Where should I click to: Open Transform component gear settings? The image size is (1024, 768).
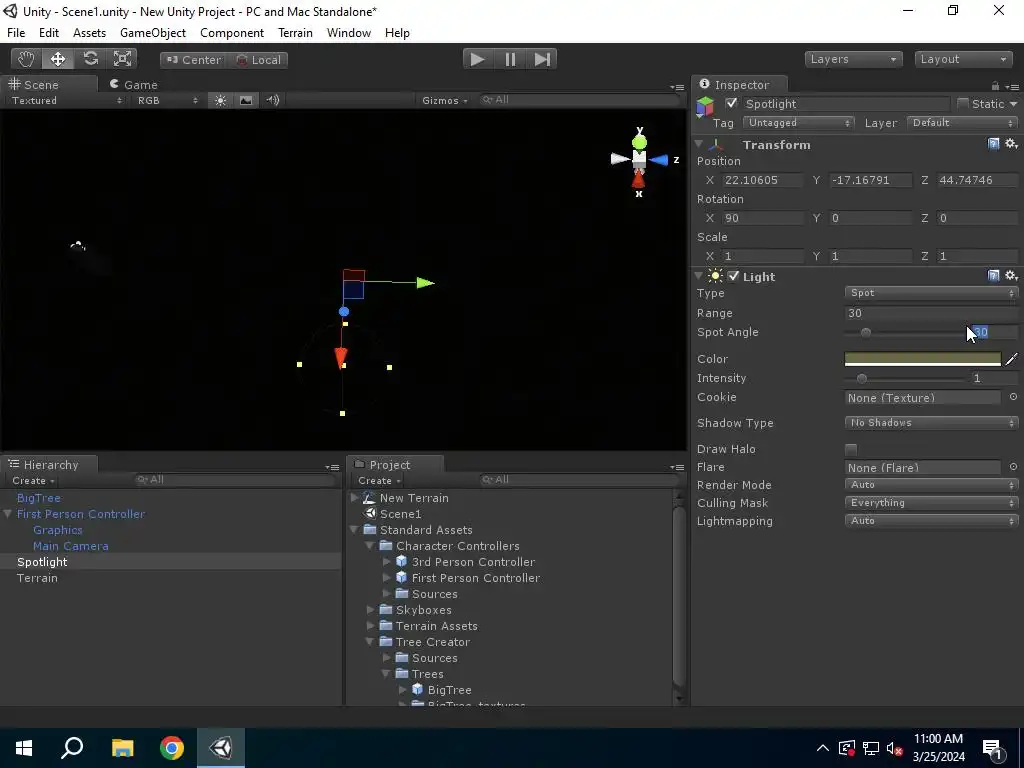click(1011, 144)
